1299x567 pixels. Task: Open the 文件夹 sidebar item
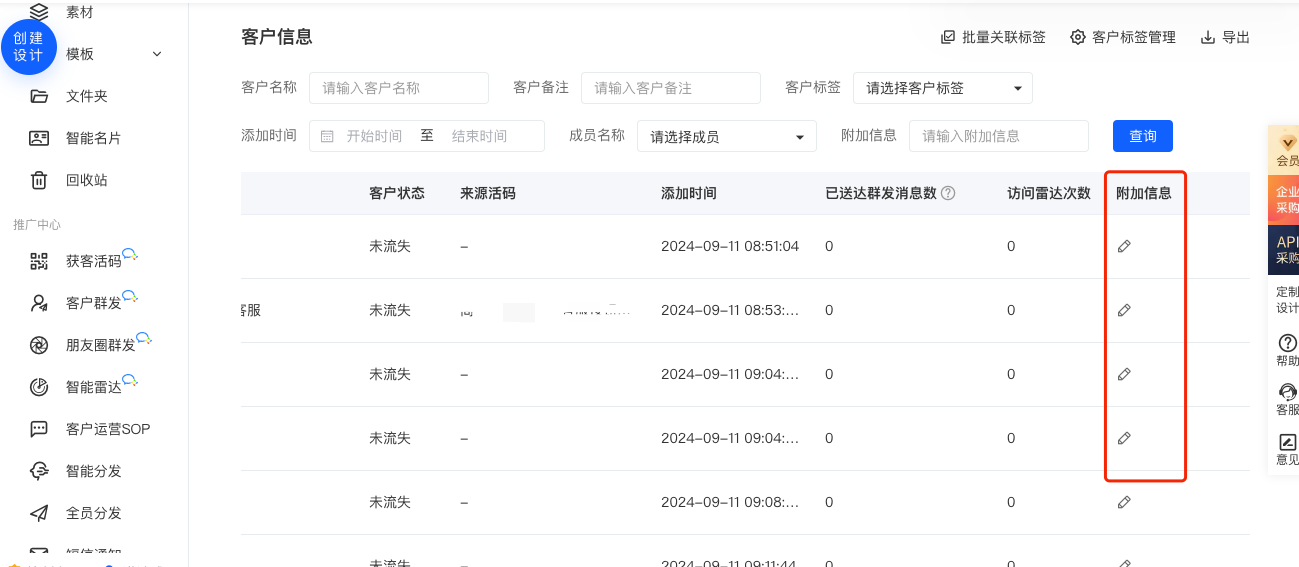pos(86,96)
